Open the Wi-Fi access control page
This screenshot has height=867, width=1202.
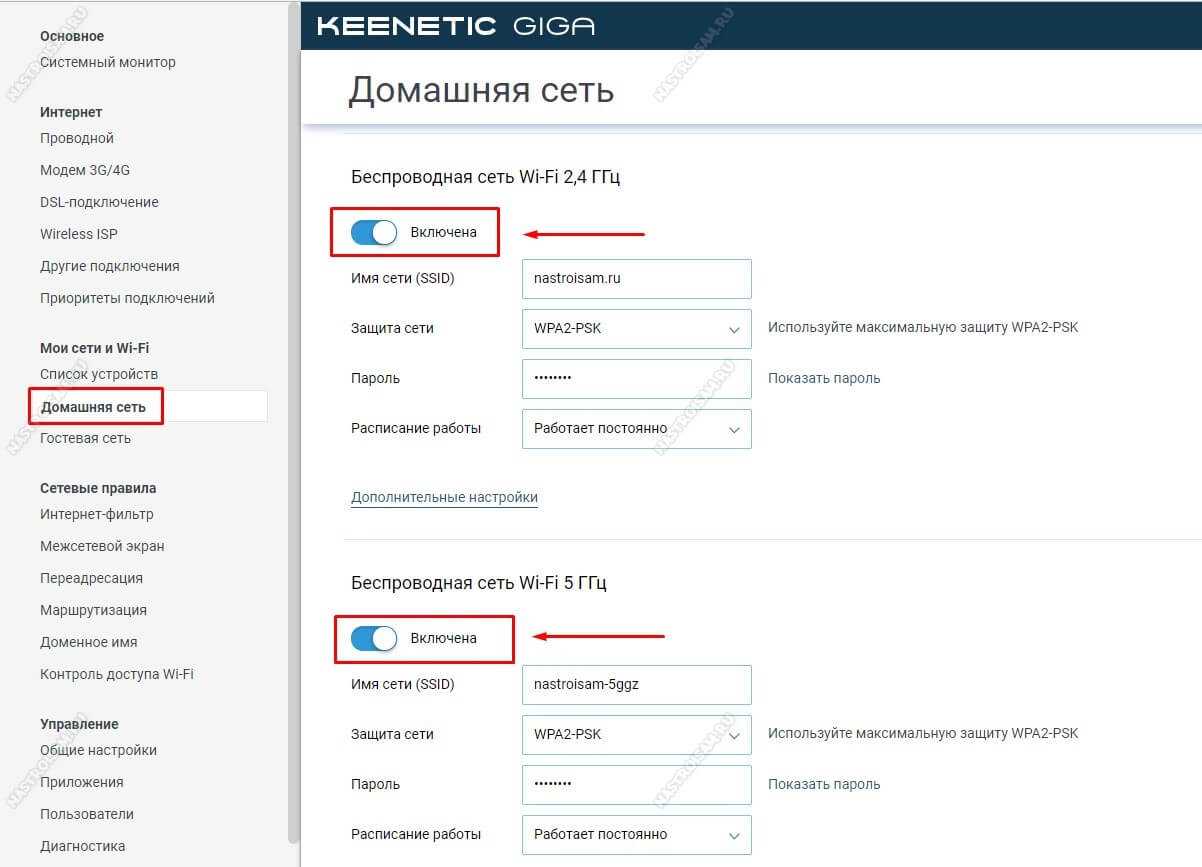tap(117, 674)
